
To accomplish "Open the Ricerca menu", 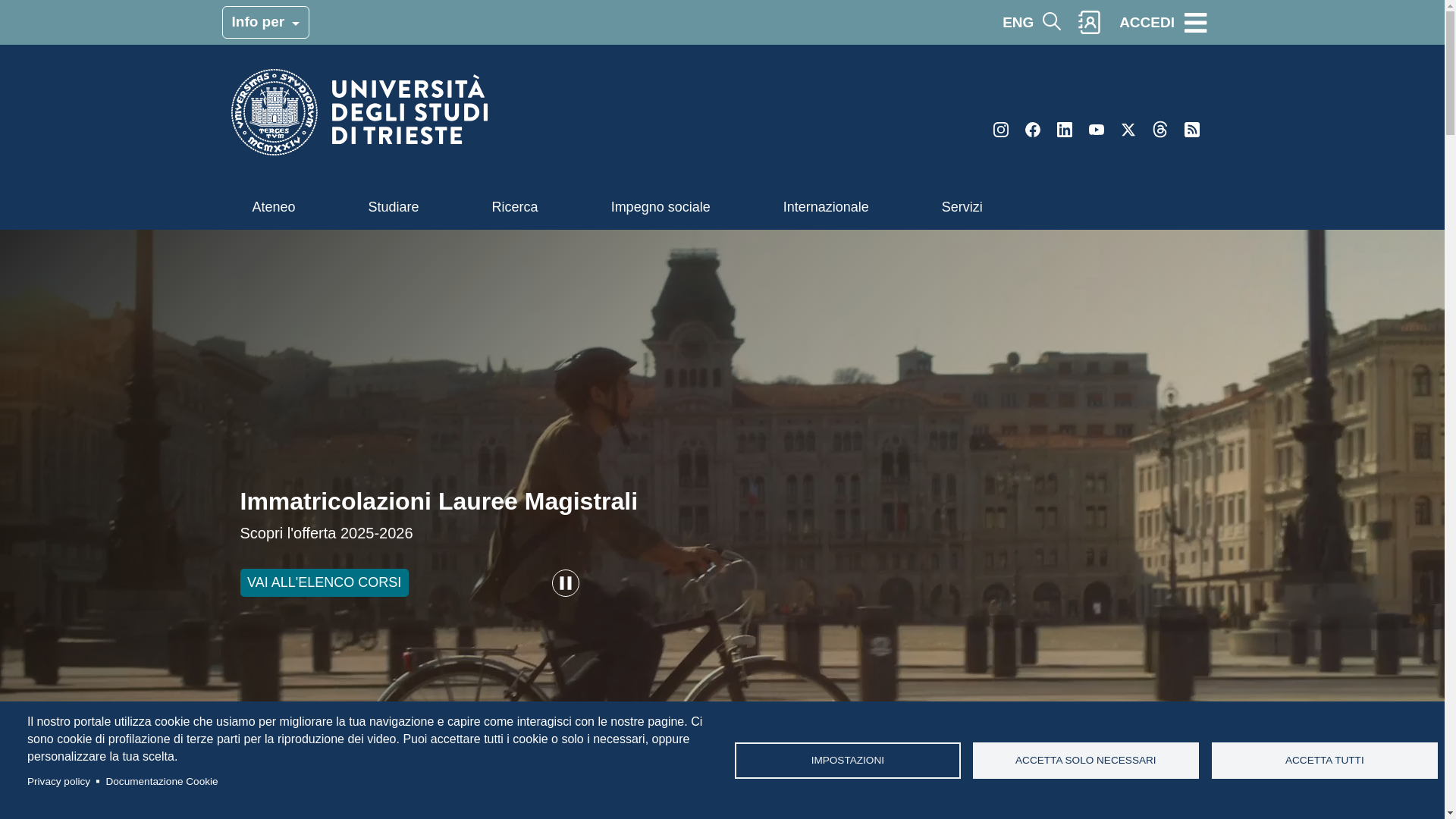I will coord(515,207).
